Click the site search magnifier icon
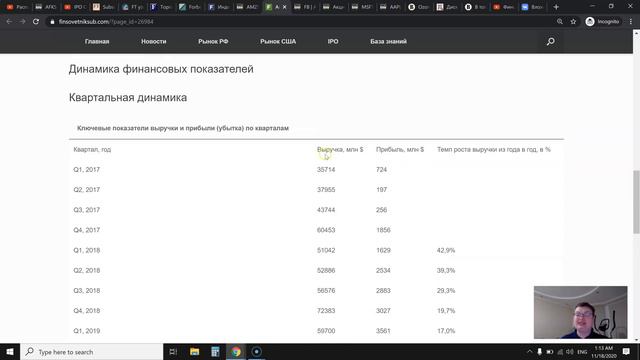 point(551,41)
